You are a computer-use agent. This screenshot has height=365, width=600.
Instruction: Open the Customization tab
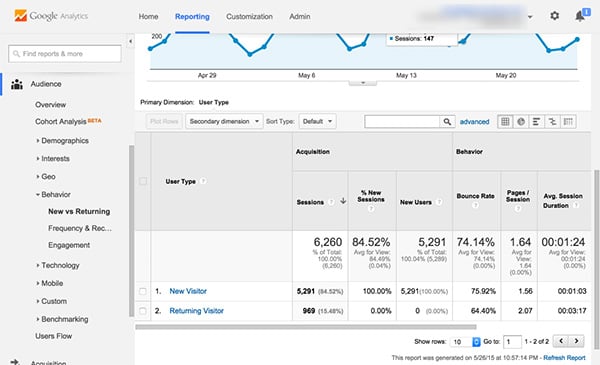pos(249,16)
